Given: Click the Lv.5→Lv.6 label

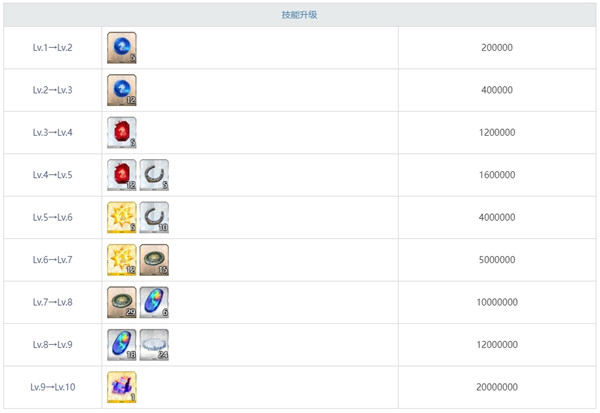Looking at the screenshot, I should 52,218.
